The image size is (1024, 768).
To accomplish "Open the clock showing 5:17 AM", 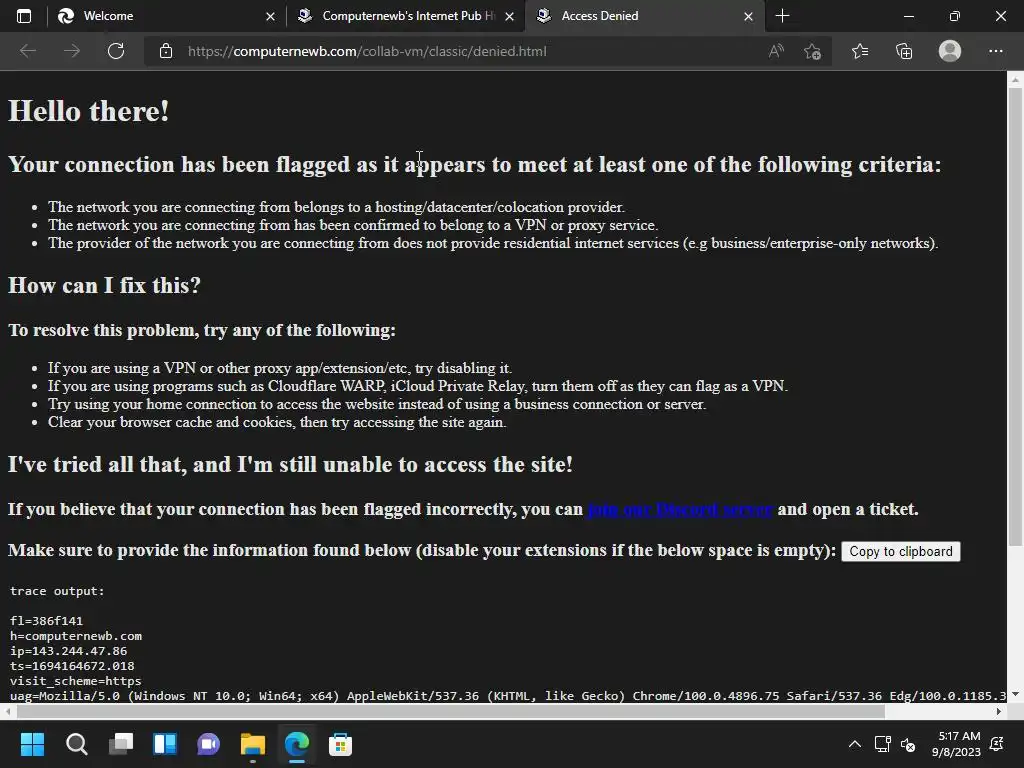I will point(957,744).
